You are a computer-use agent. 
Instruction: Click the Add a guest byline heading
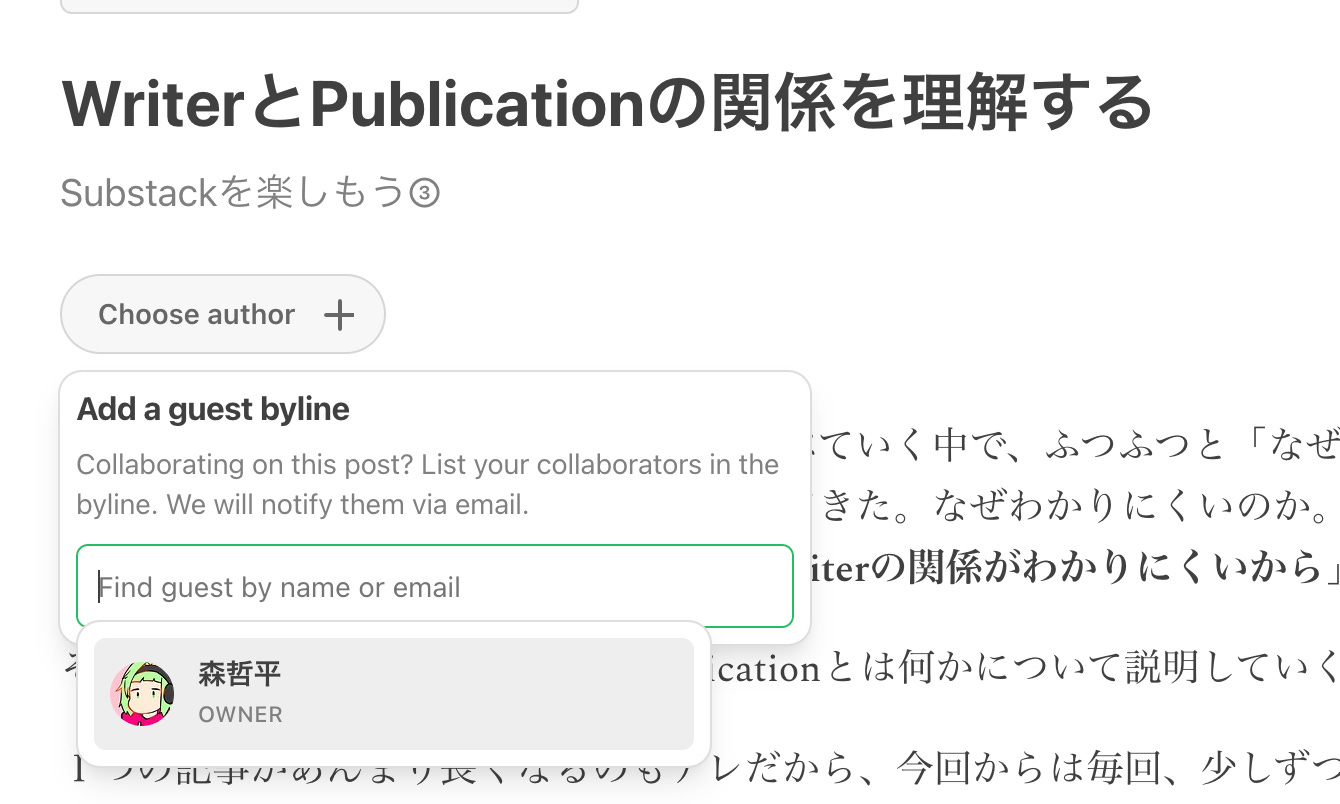coord(213,409)
